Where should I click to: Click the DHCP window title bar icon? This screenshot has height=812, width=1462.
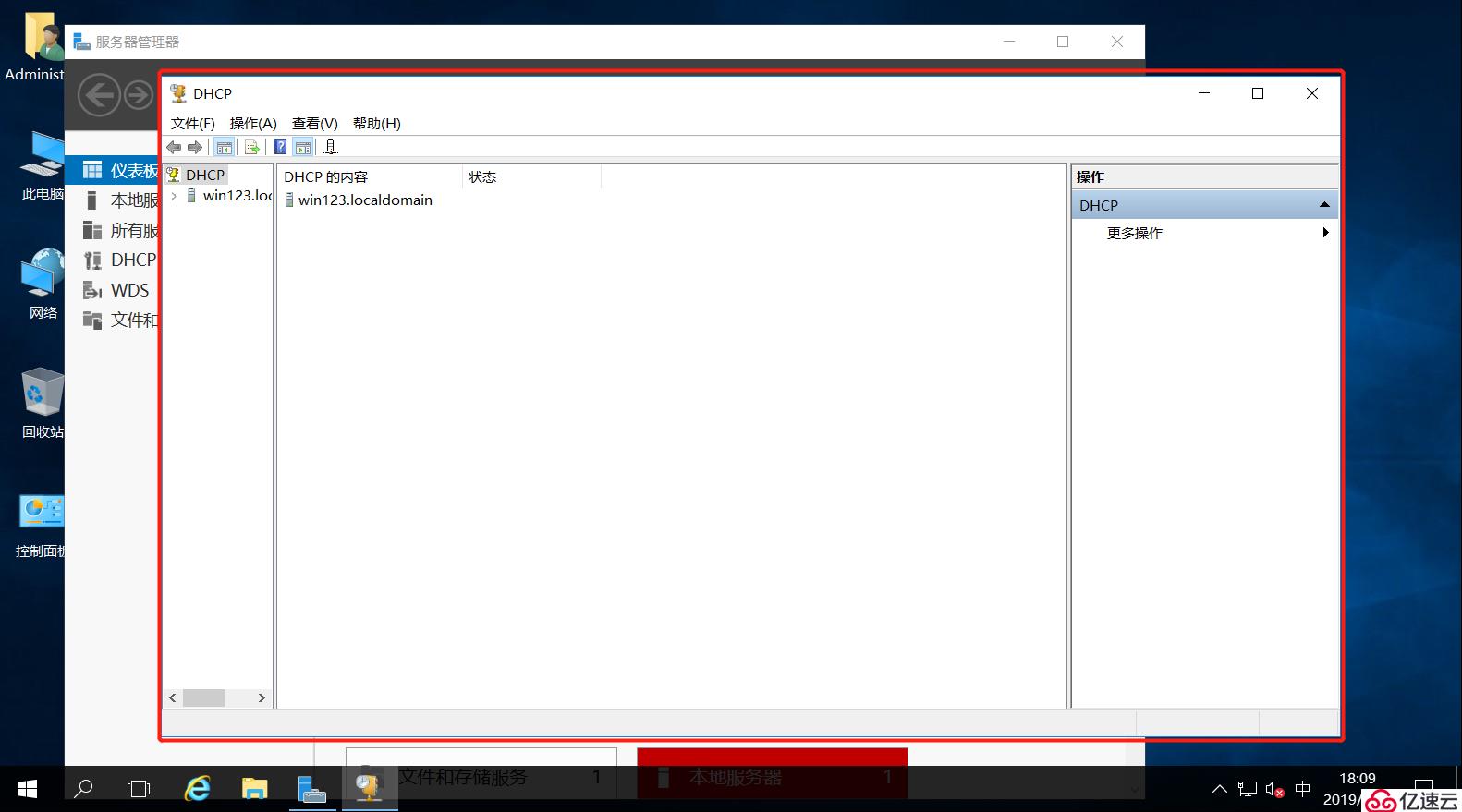coord(178,93)
